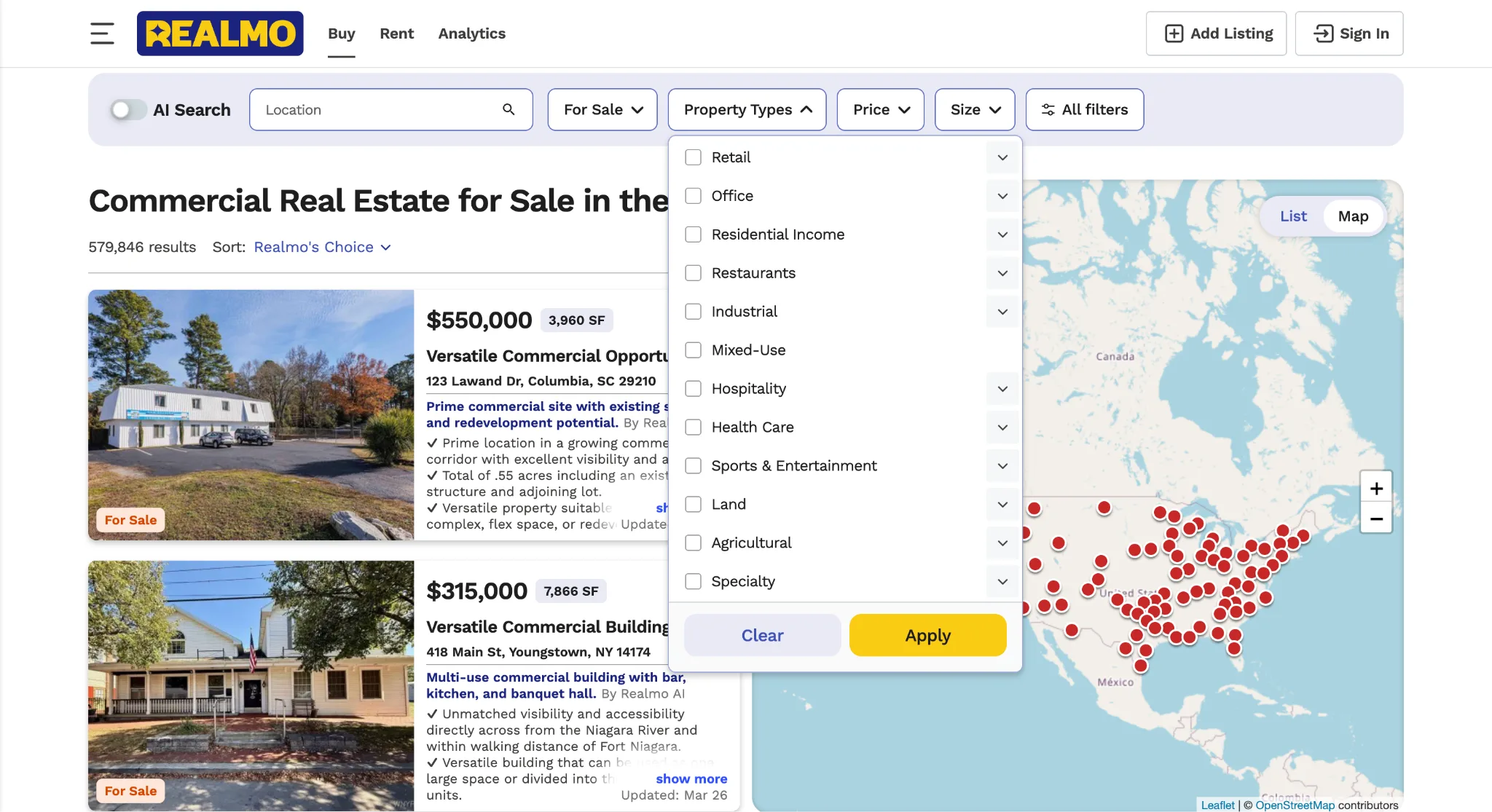Image resolution: width=1492 pixels, height=812 pixels.
Task: Go to the Rent nav tab
Action: click(x=396, y=33)
